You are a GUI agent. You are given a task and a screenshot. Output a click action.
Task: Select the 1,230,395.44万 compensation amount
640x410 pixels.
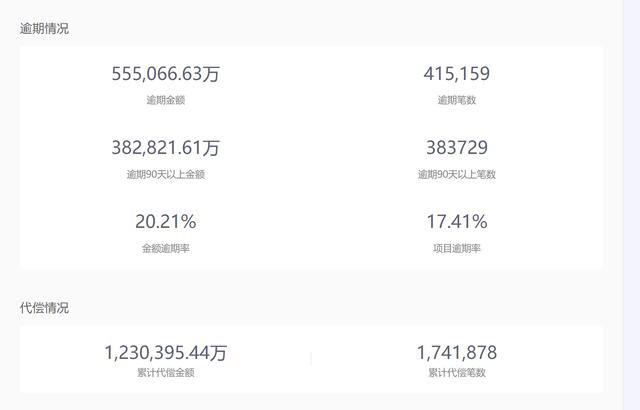(166, 352)
